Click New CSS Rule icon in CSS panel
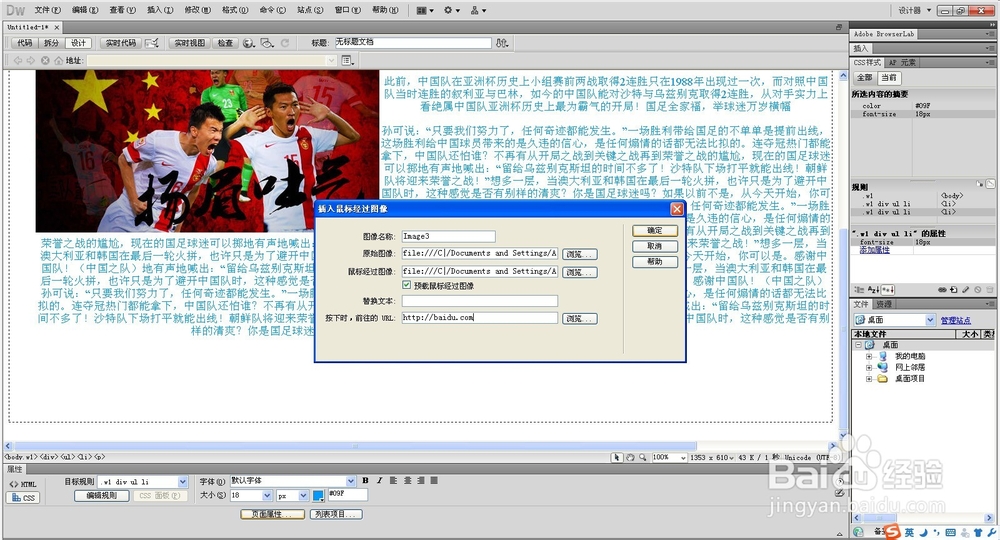The image size is (1000, 540). click(954, 289)
